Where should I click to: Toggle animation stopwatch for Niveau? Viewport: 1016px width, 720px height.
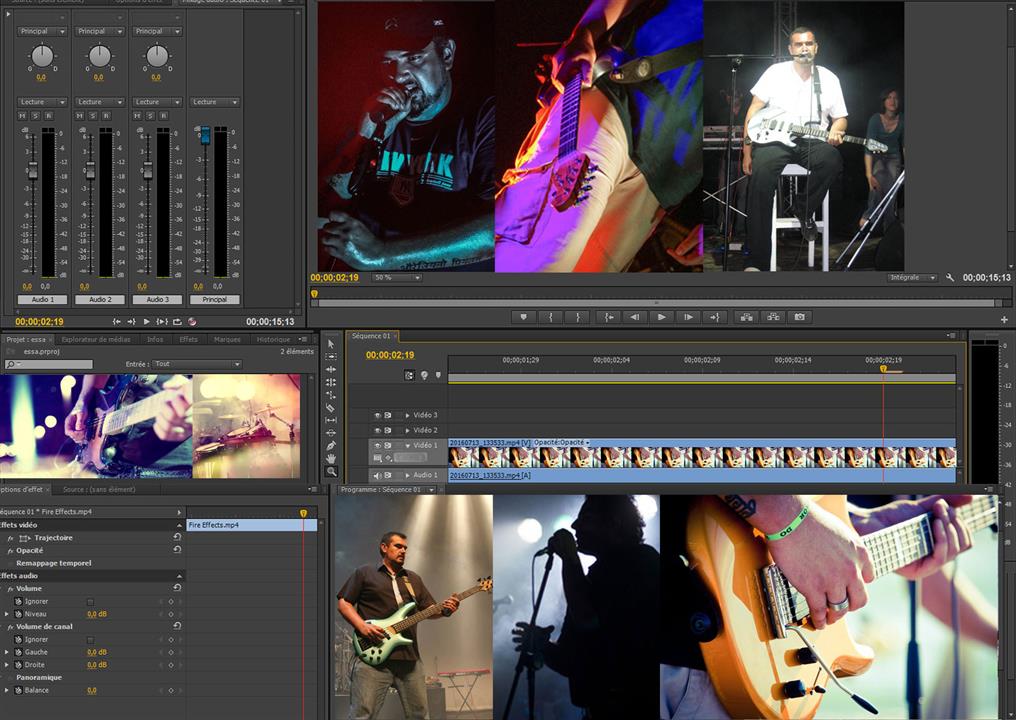(18, 614)
